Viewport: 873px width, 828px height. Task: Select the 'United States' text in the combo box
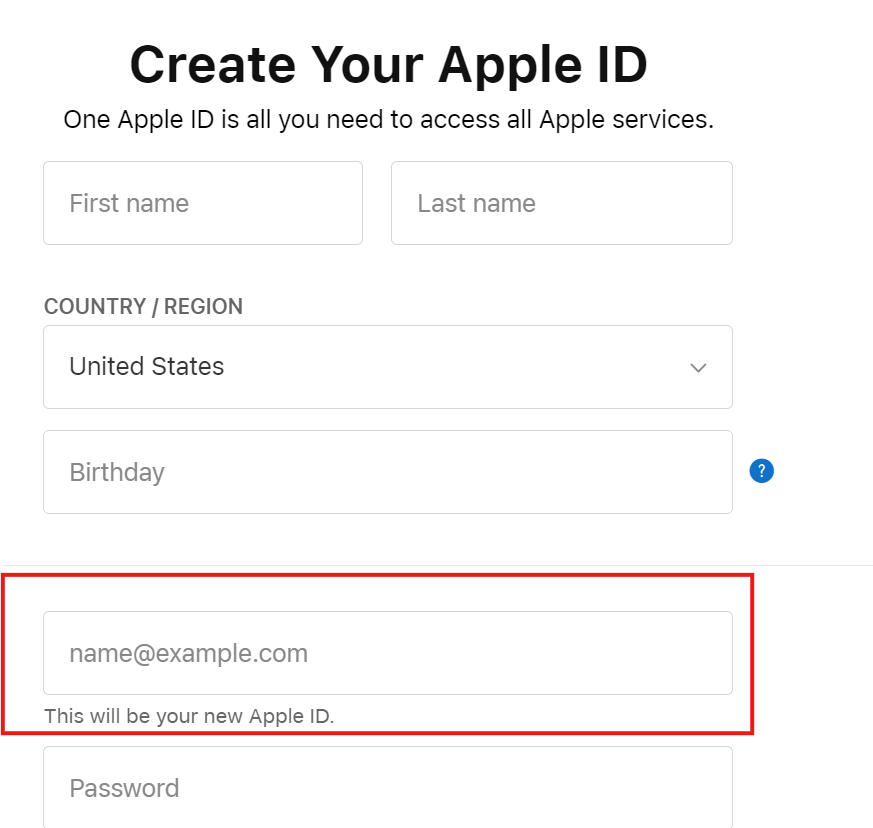pos(146,366)
